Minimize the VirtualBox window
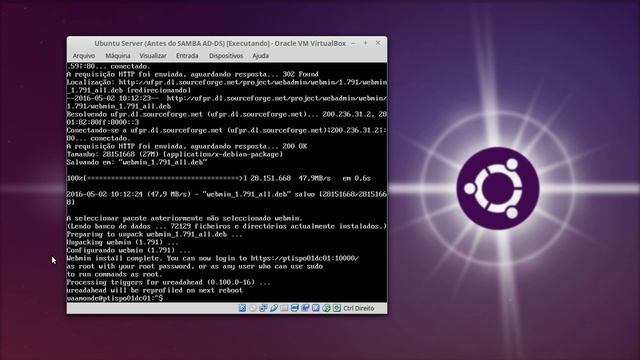This screenshot has height=360, width=640. (353, 43)
